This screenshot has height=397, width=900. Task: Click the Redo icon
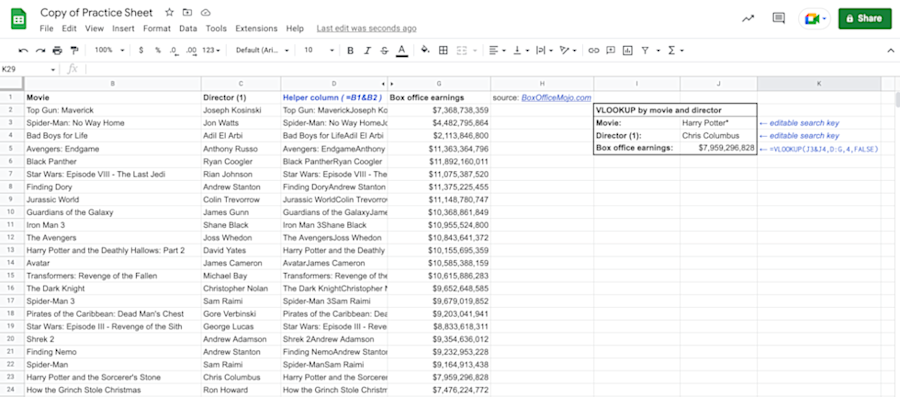click(x=40, y=50)
